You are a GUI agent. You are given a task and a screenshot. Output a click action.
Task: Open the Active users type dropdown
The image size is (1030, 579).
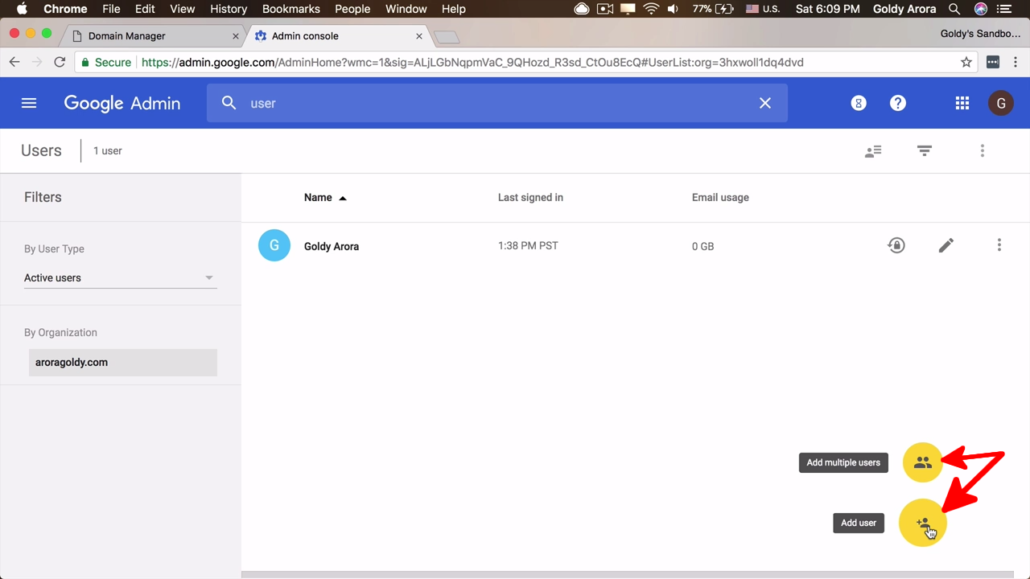click(x=120, y=278)
